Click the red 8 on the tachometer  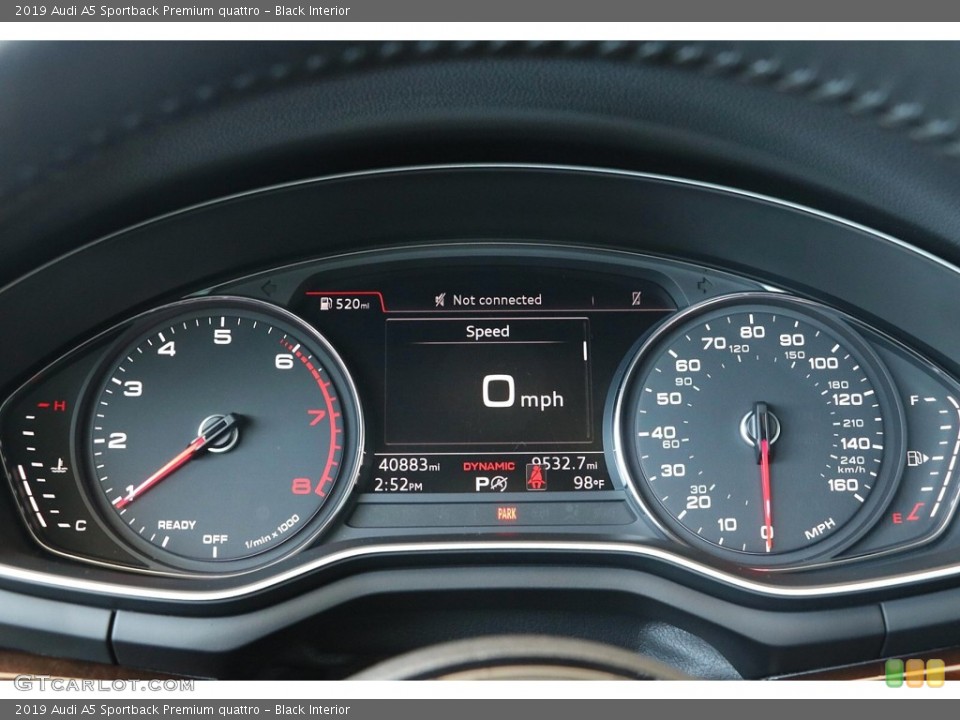(x=301, y=487)
